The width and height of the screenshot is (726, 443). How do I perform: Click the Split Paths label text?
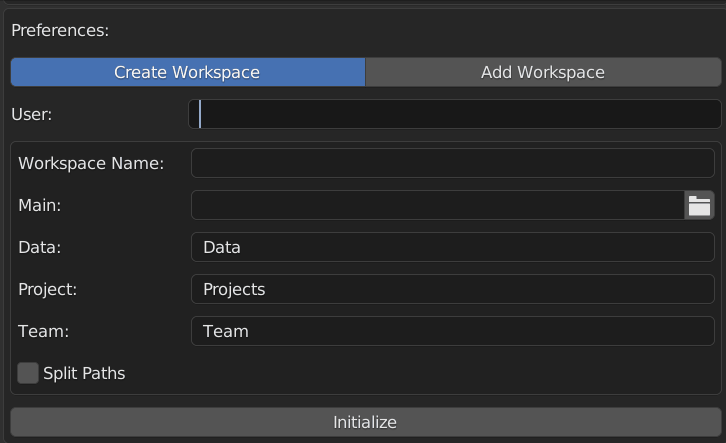(x=84, y=373)
